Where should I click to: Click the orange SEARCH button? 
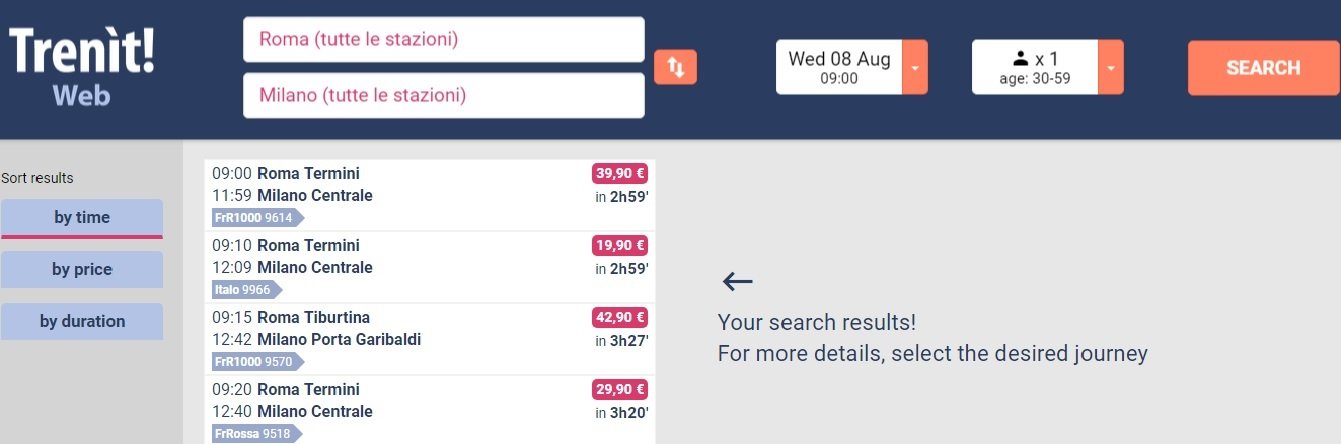pos(1263,68)
